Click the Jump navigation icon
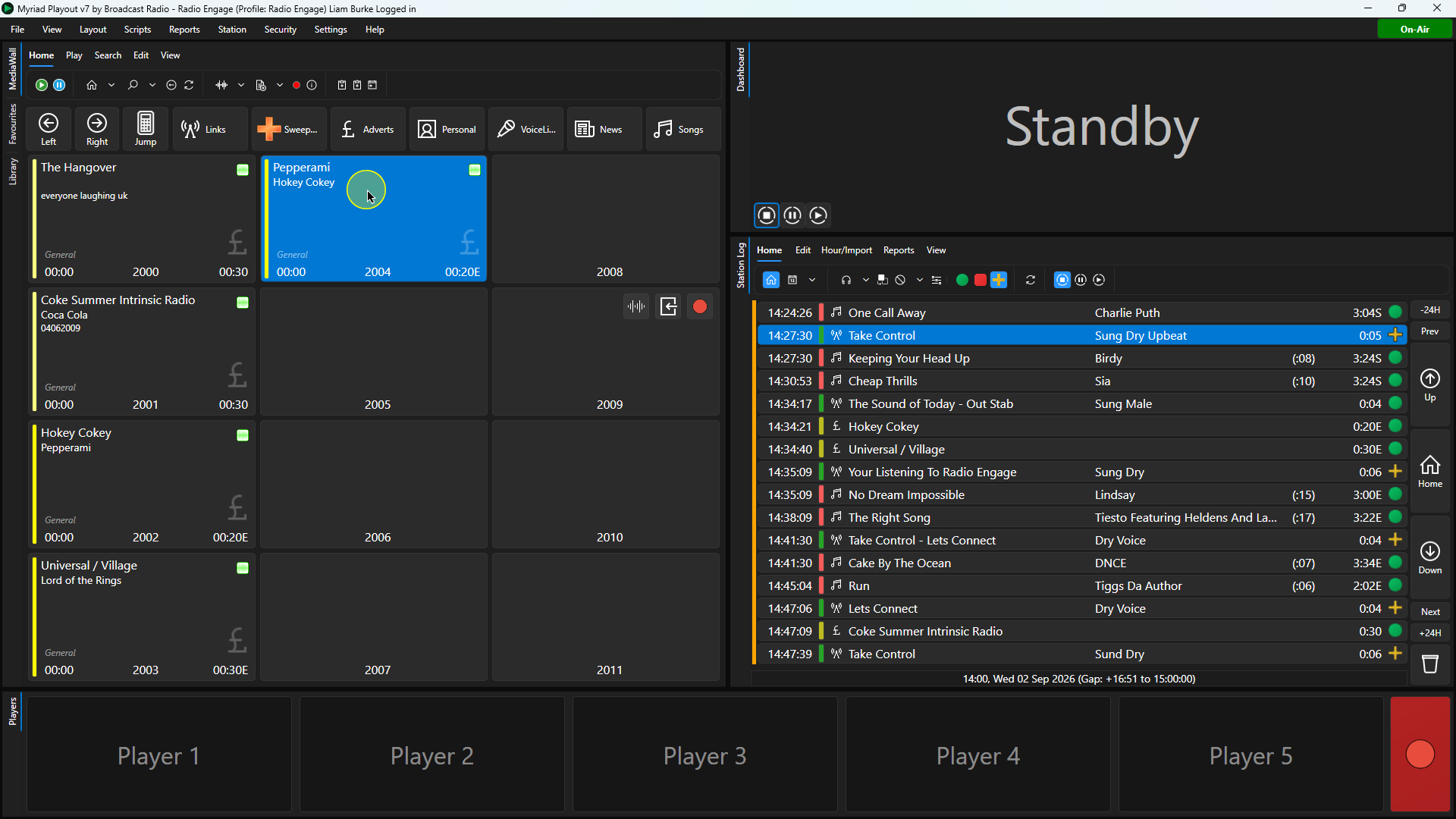Screen dimensions: 1456x819 [146, 129]
